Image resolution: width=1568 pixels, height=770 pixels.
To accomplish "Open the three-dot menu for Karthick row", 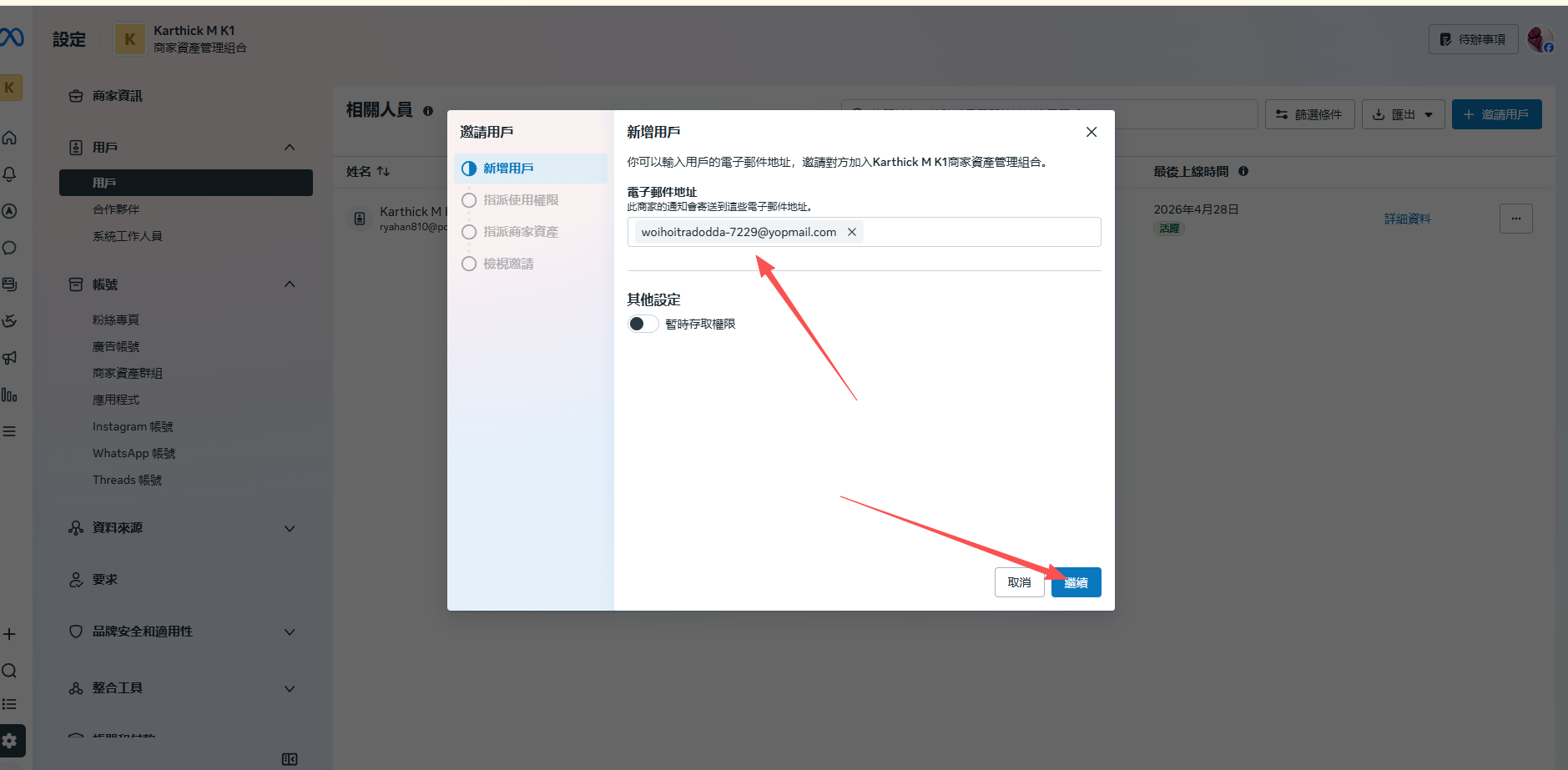I will point(1515,219).
